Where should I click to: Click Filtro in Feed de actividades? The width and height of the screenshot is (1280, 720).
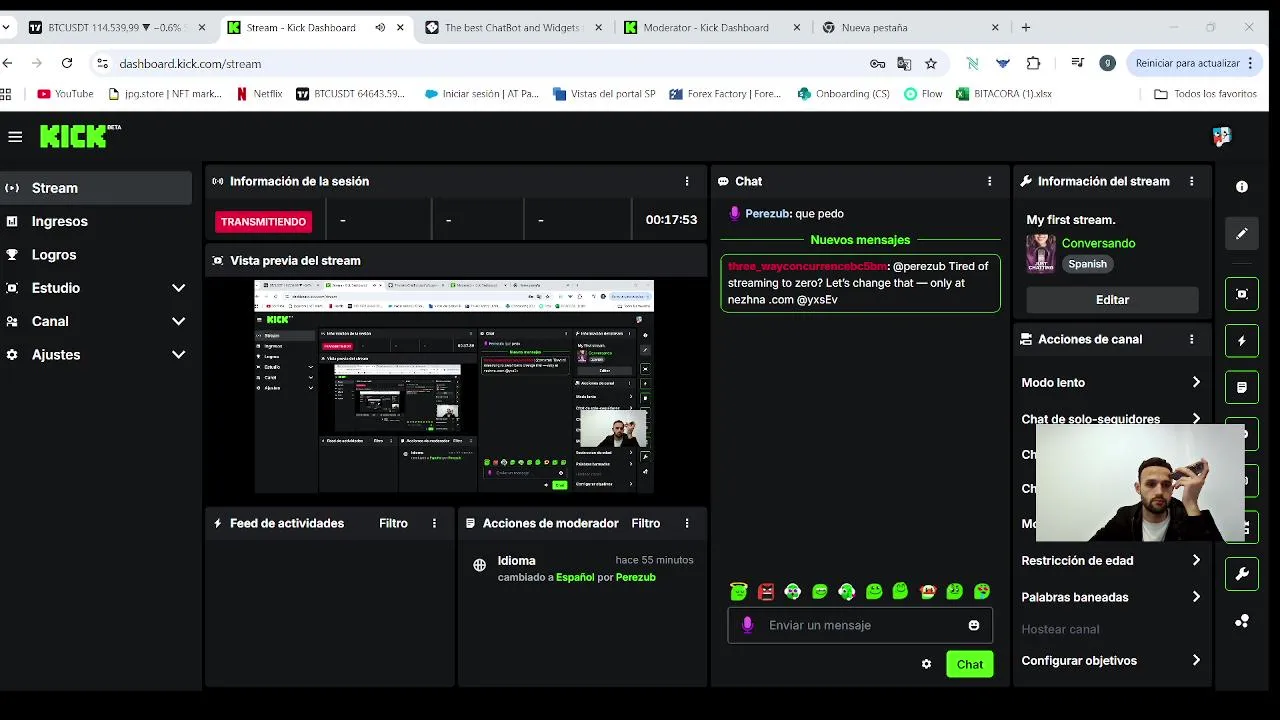coord(393,523)
